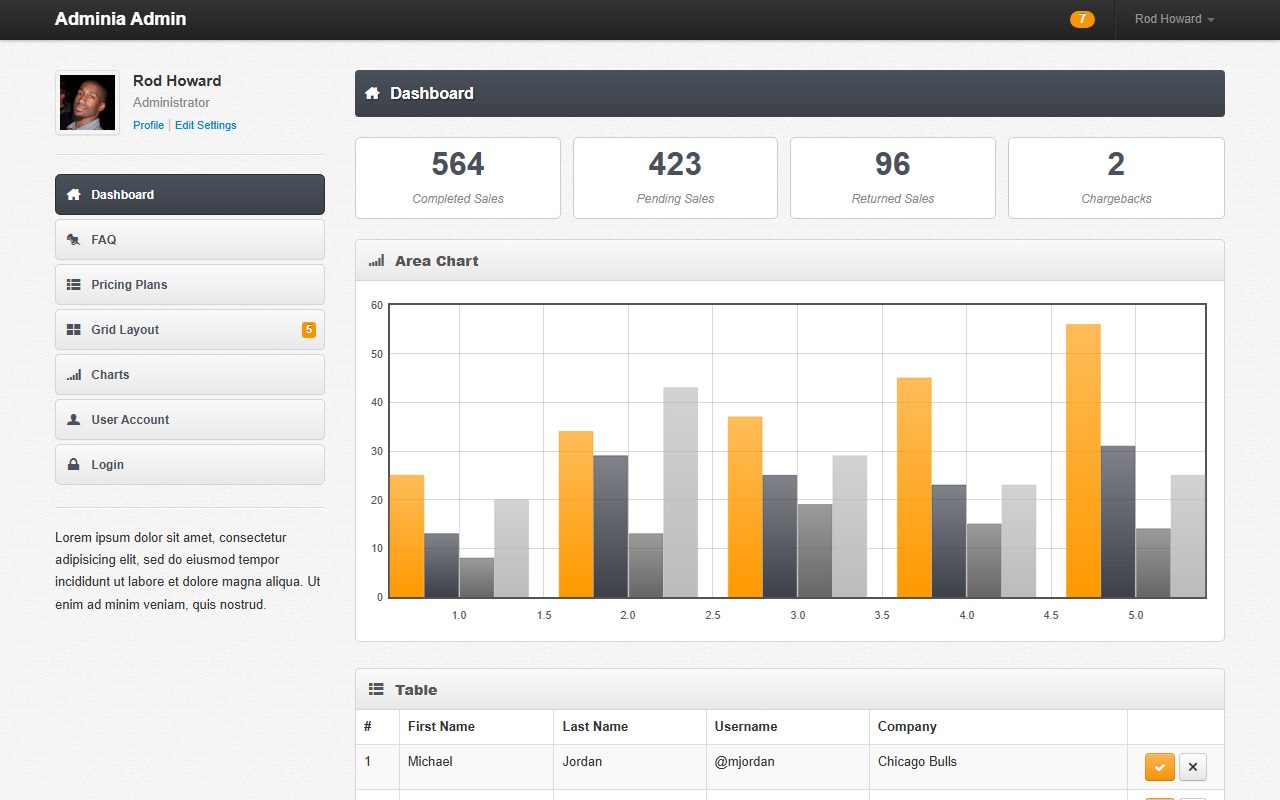This screenshot has height=800, width=1280.
Task: Click the Username column header
Action: [788, 727]
